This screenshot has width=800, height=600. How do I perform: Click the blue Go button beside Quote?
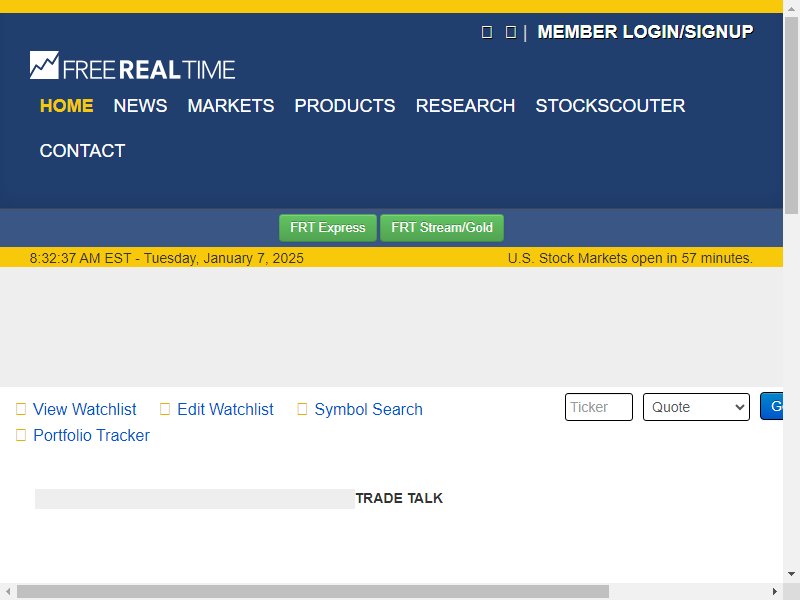[x=771, y=406]
